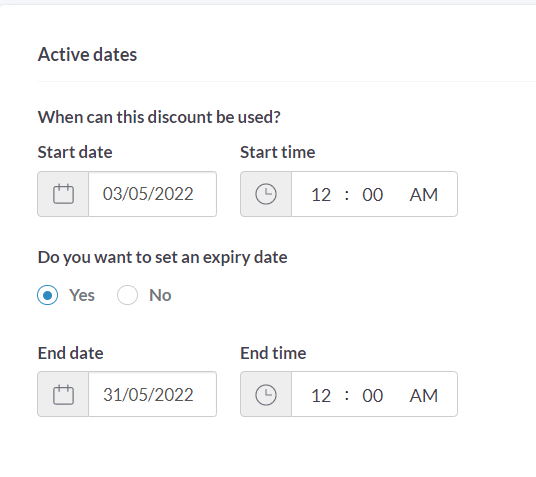Click the Active dates section heading
The height and width of the screenshot is (477, 536).
[88, 54]
